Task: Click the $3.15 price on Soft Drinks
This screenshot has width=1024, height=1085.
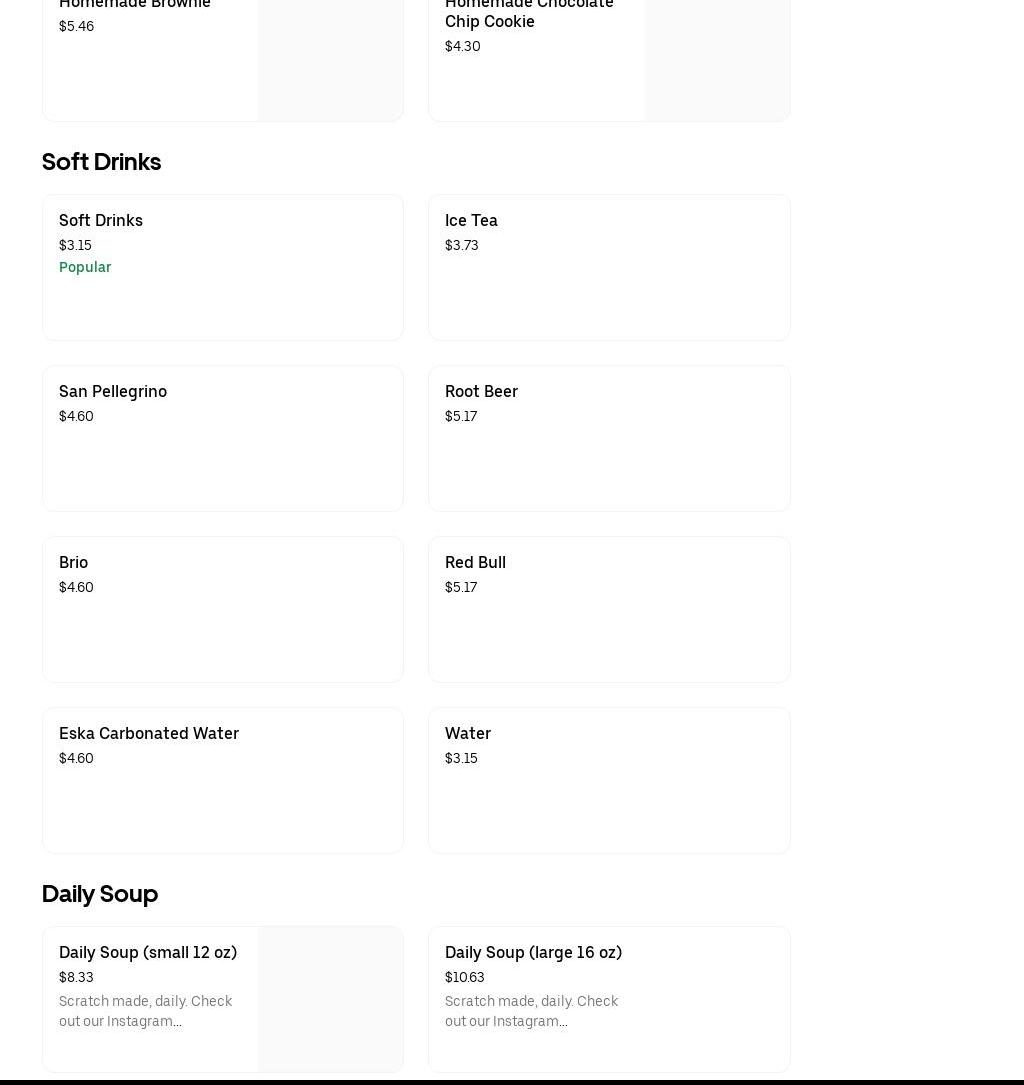Action: [75, 245]
